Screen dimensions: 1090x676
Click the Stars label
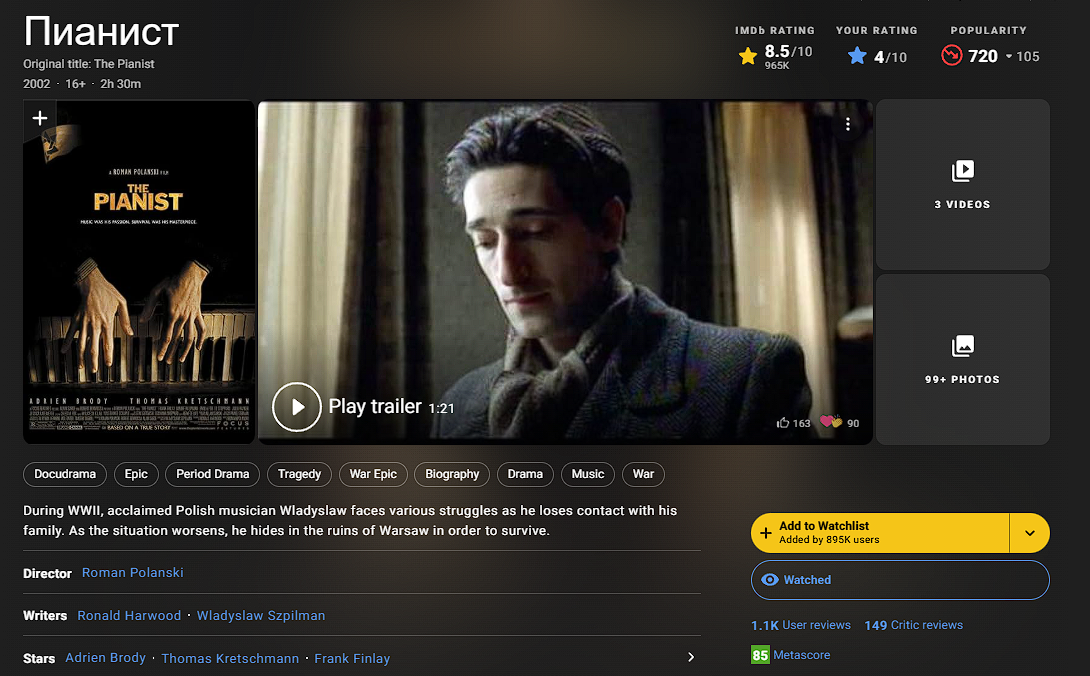pyautogui.click(x=39, y=659)
